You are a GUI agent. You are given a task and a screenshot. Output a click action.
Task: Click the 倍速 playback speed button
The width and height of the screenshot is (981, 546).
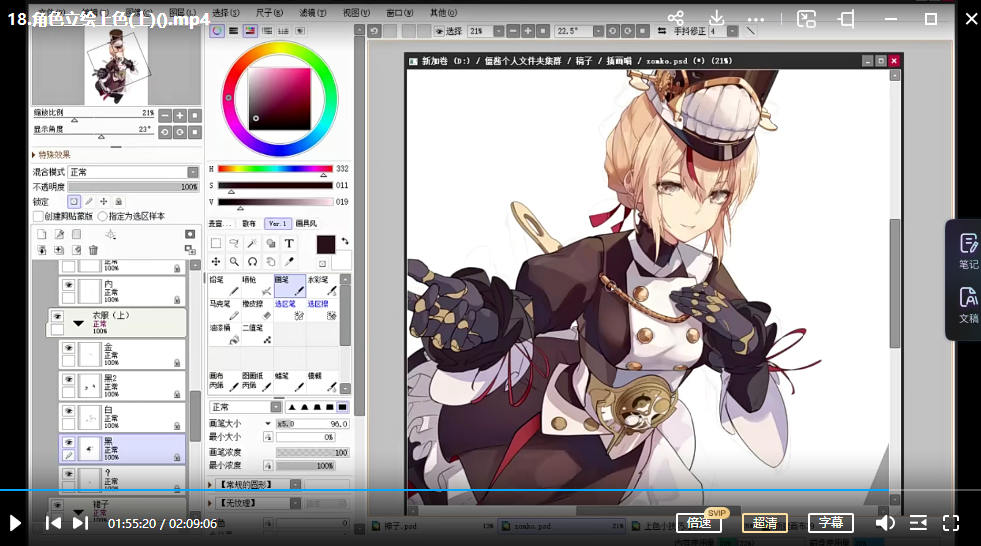pos(698,522)
